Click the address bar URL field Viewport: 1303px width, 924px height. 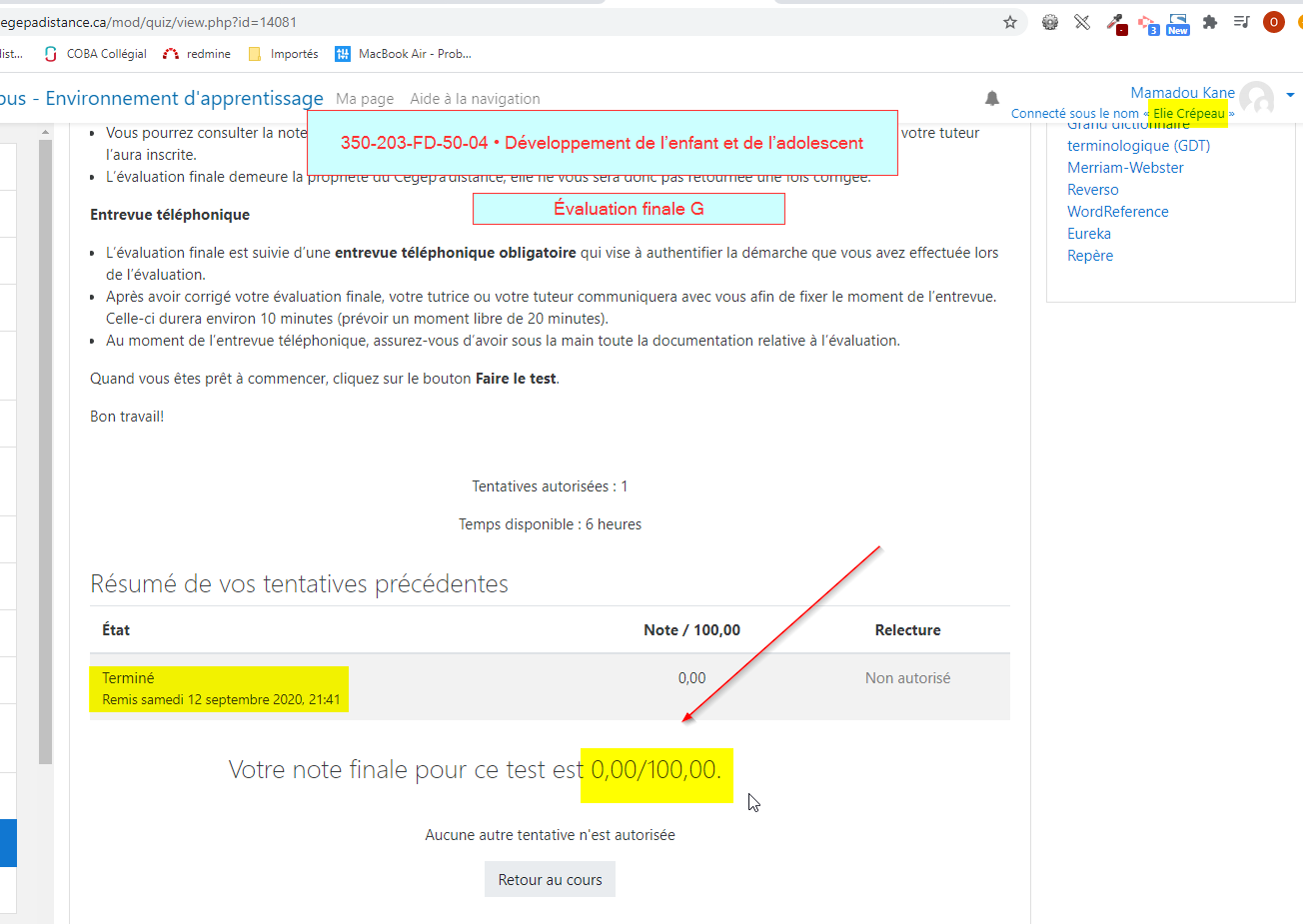(x=500, y=22)
